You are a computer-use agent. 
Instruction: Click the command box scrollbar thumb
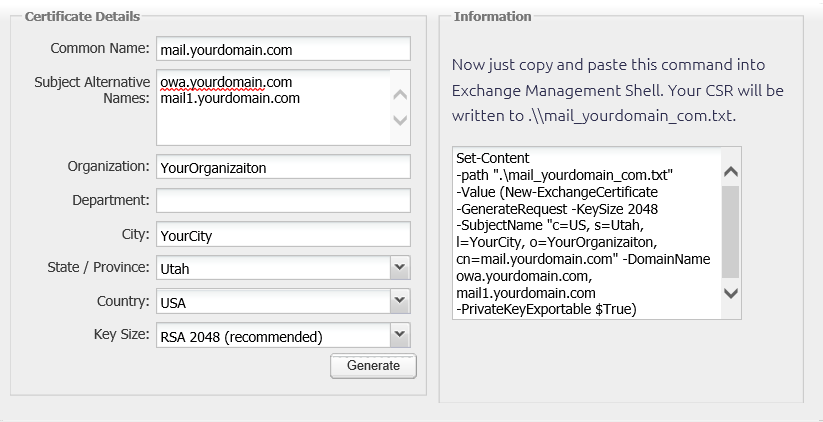[730, 230]
